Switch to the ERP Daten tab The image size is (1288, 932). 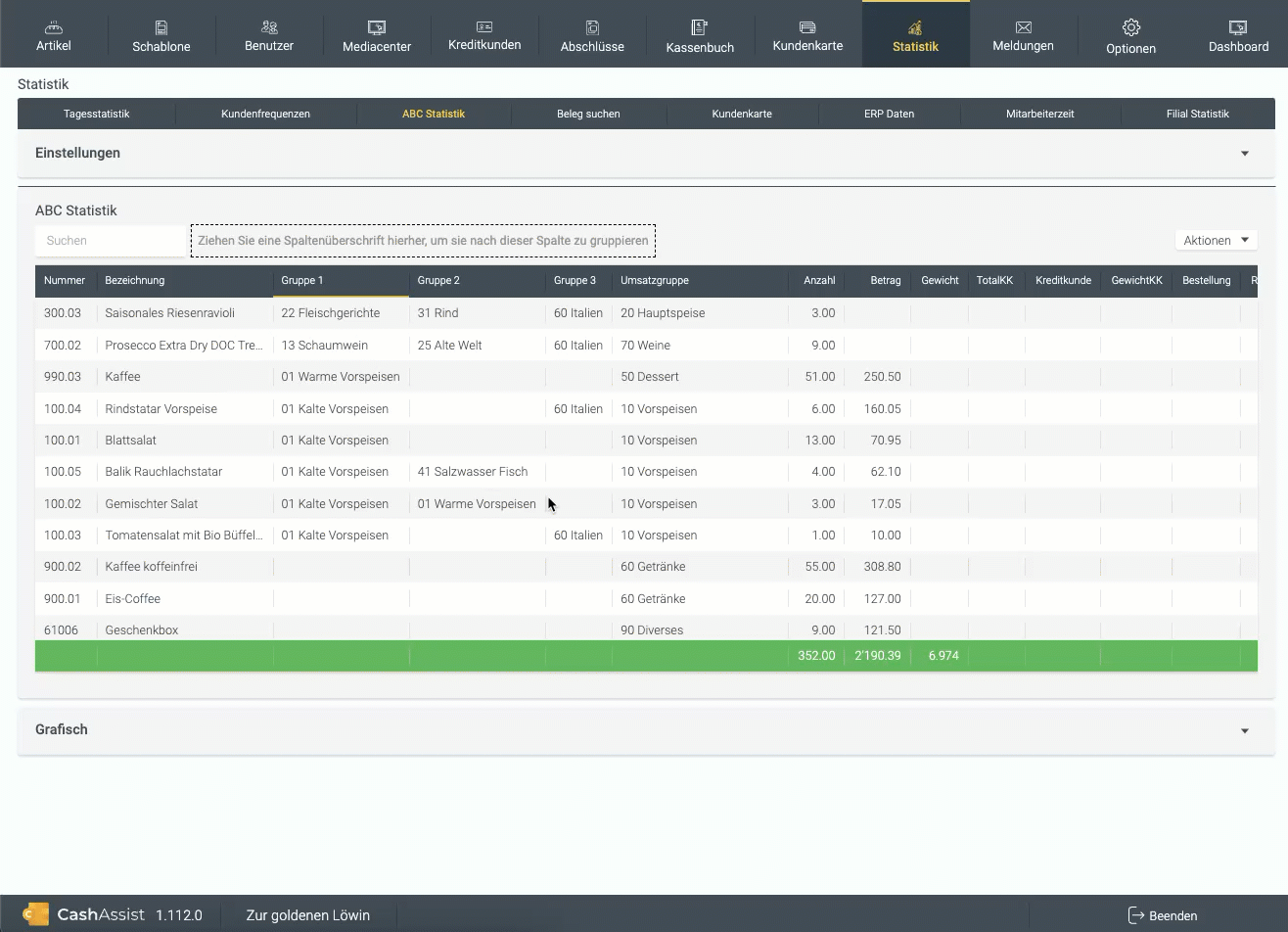(x=889, y=114)
